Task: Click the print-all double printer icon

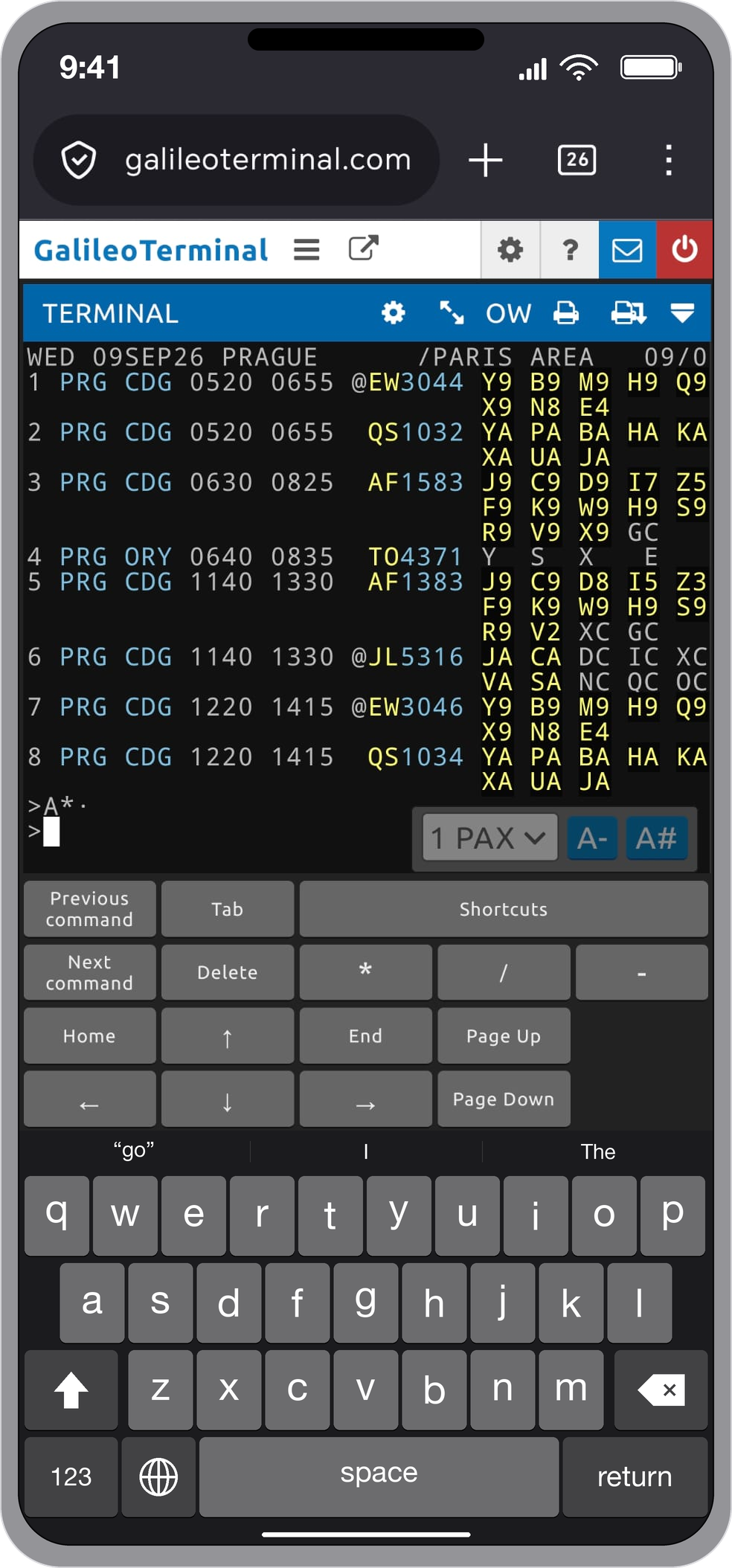Action: 629,313
